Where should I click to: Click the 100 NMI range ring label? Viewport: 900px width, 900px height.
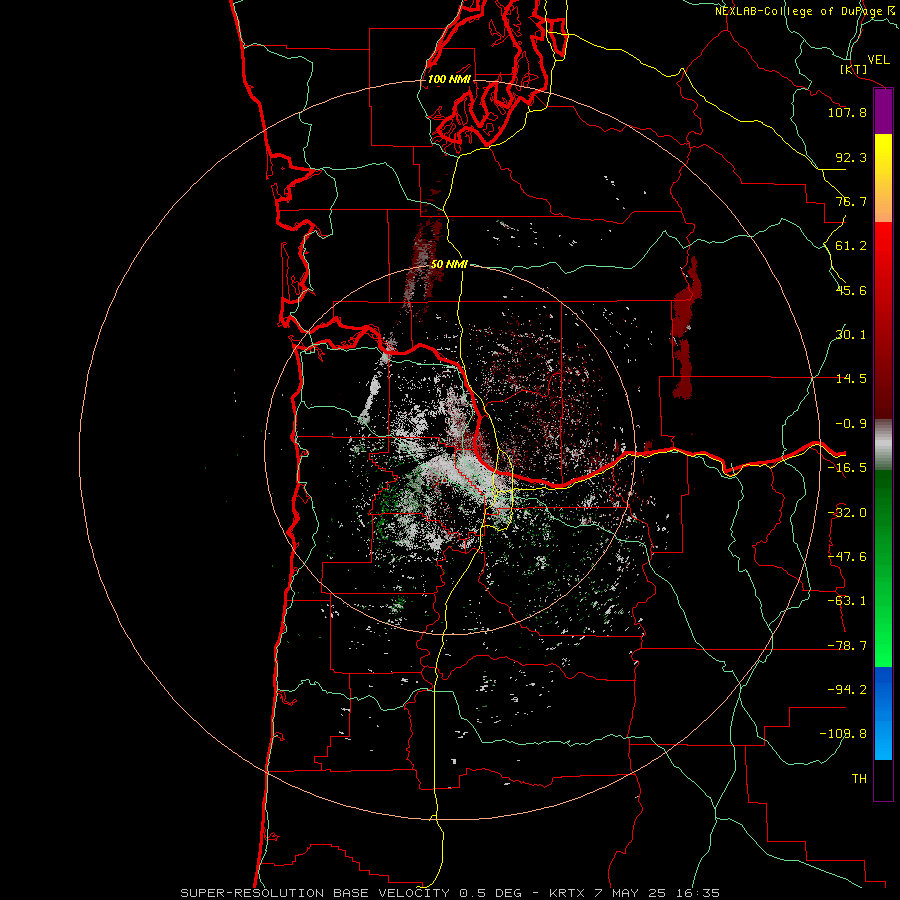449,79
